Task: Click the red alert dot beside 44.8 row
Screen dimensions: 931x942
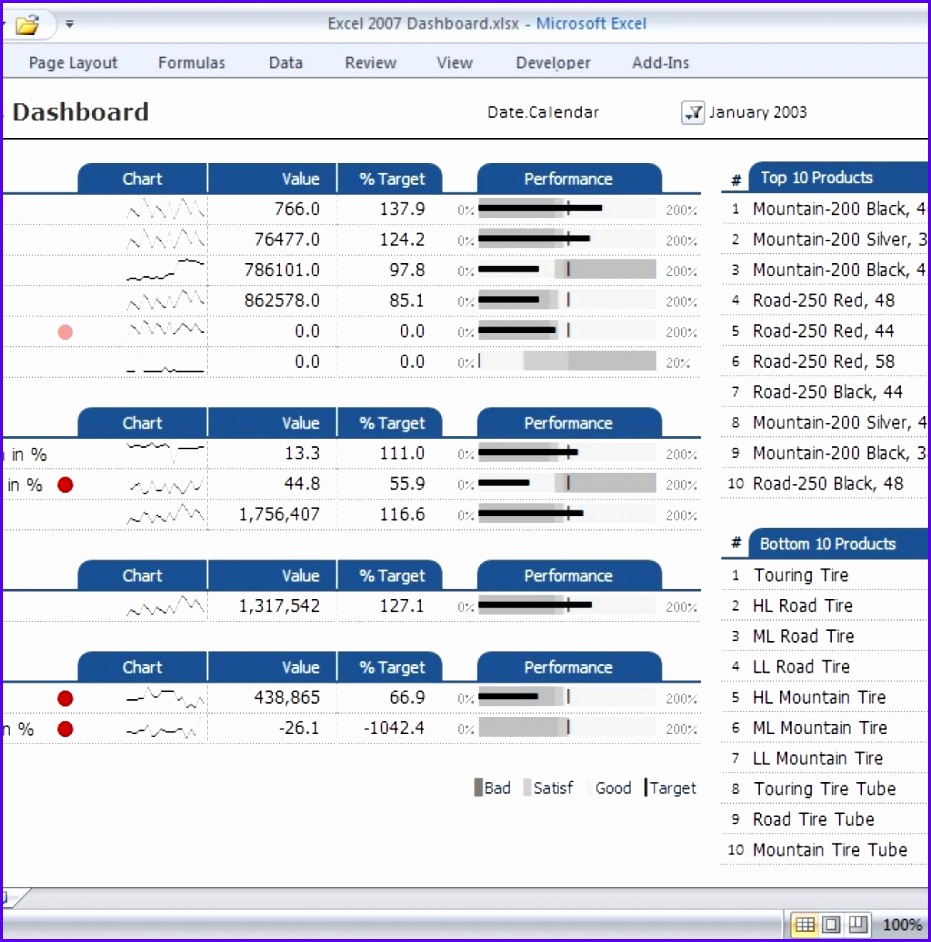Action: [x=65, y=485]
